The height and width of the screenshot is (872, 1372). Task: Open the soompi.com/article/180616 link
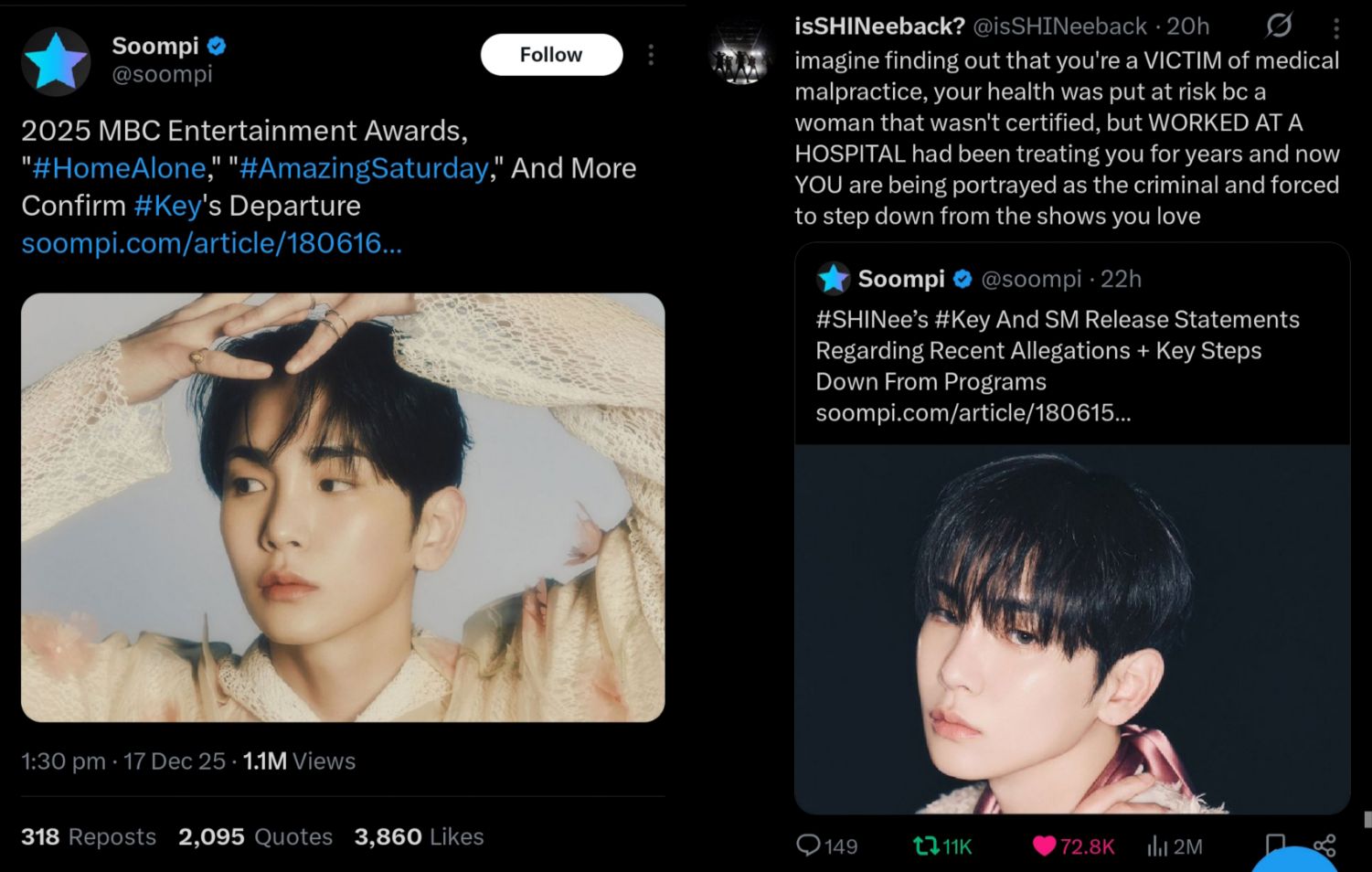tap(211, 243)
